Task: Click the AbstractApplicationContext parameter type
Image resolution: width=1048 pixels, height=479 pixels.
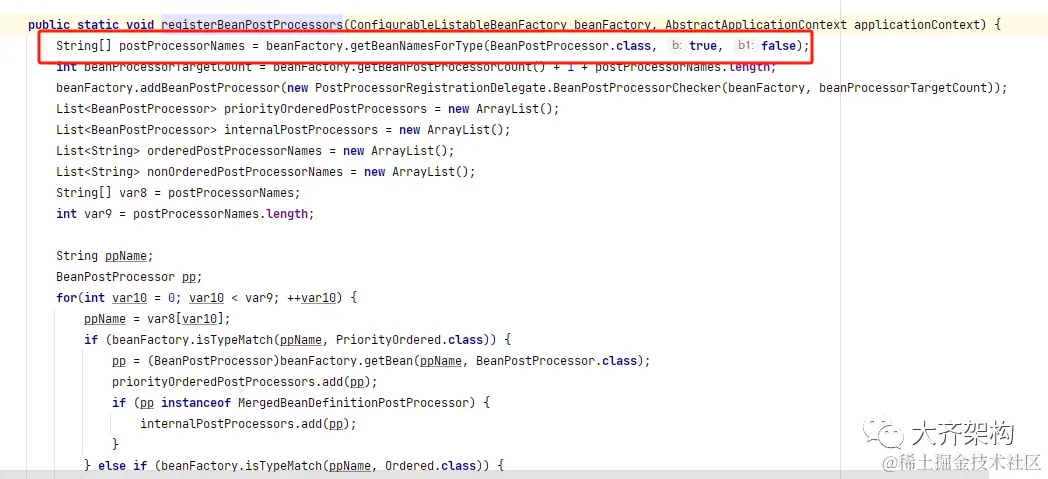Action: (757, 25)
